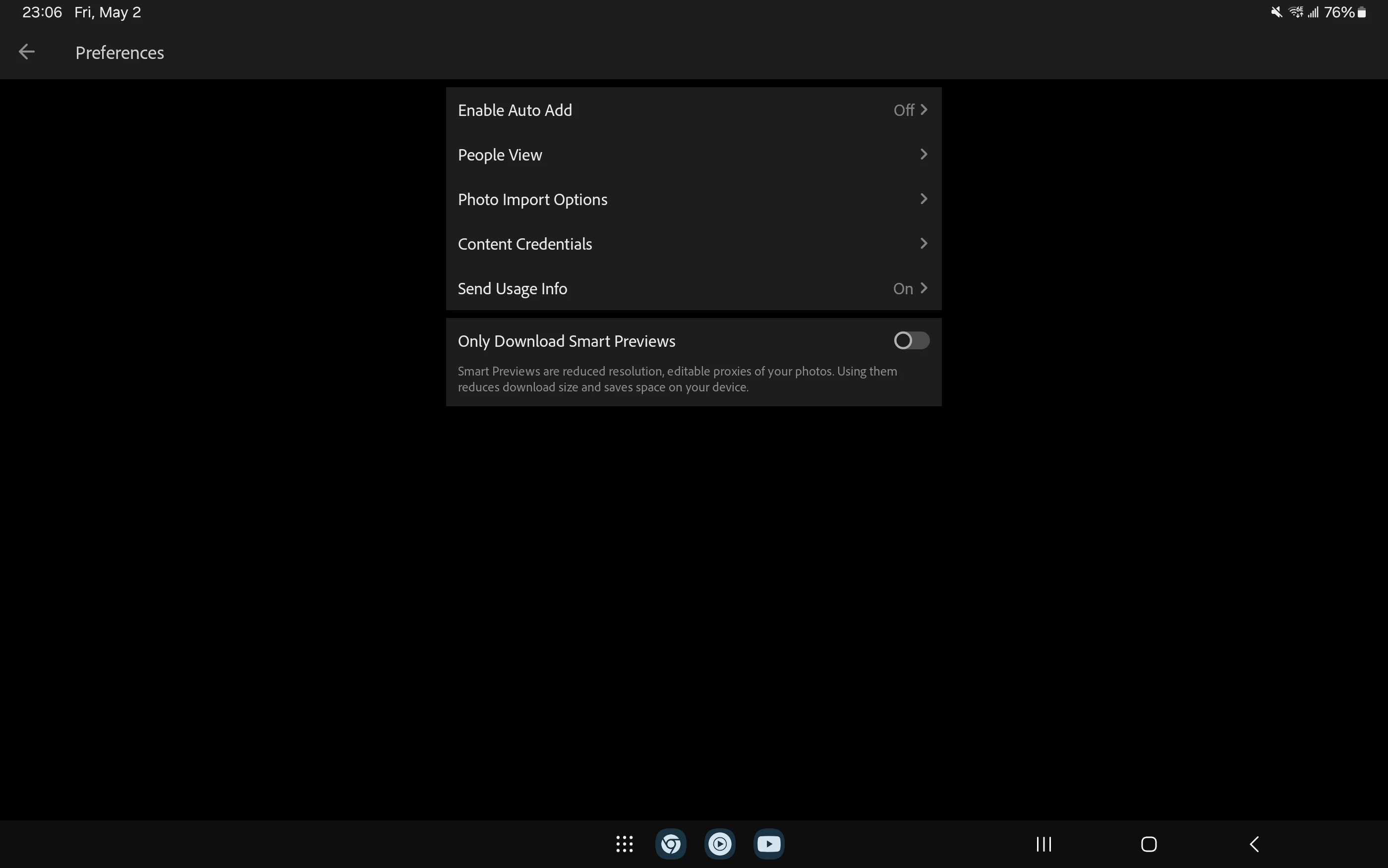Tap the system back navigation chevron
Image resolution: width=1388 pixels, height=868 pixels.
tap(1254, 844)
